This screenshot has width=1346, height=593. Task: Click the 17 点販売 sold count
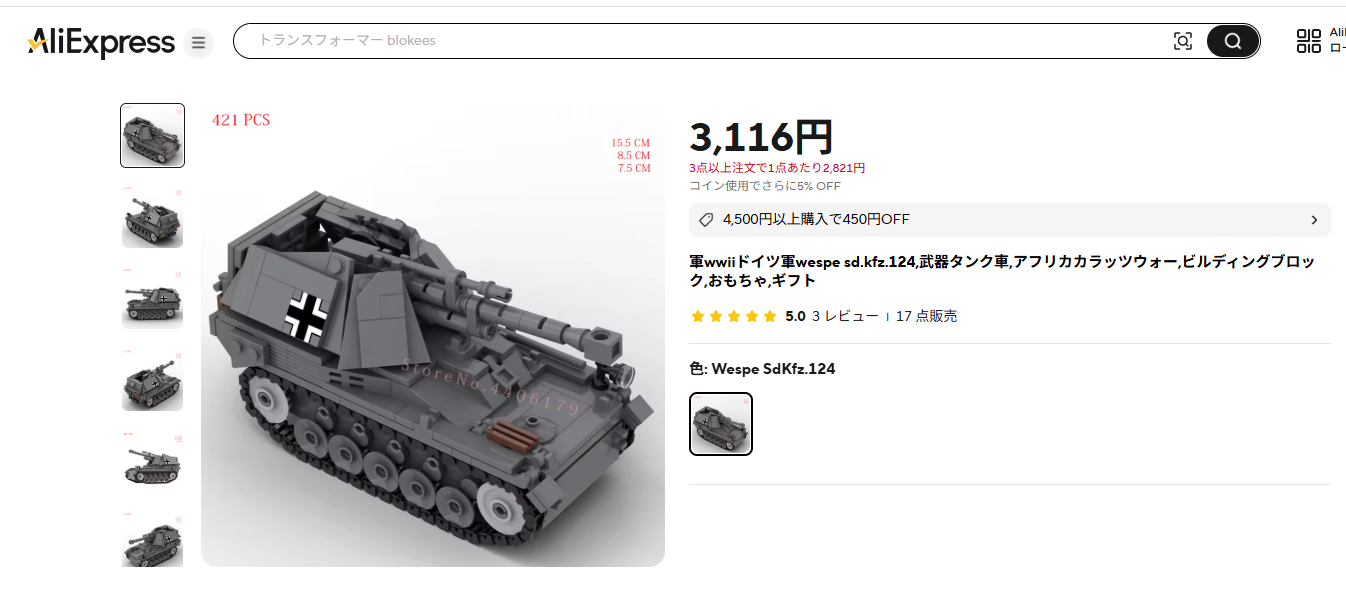pyautogui.click(x=926, y=316)
